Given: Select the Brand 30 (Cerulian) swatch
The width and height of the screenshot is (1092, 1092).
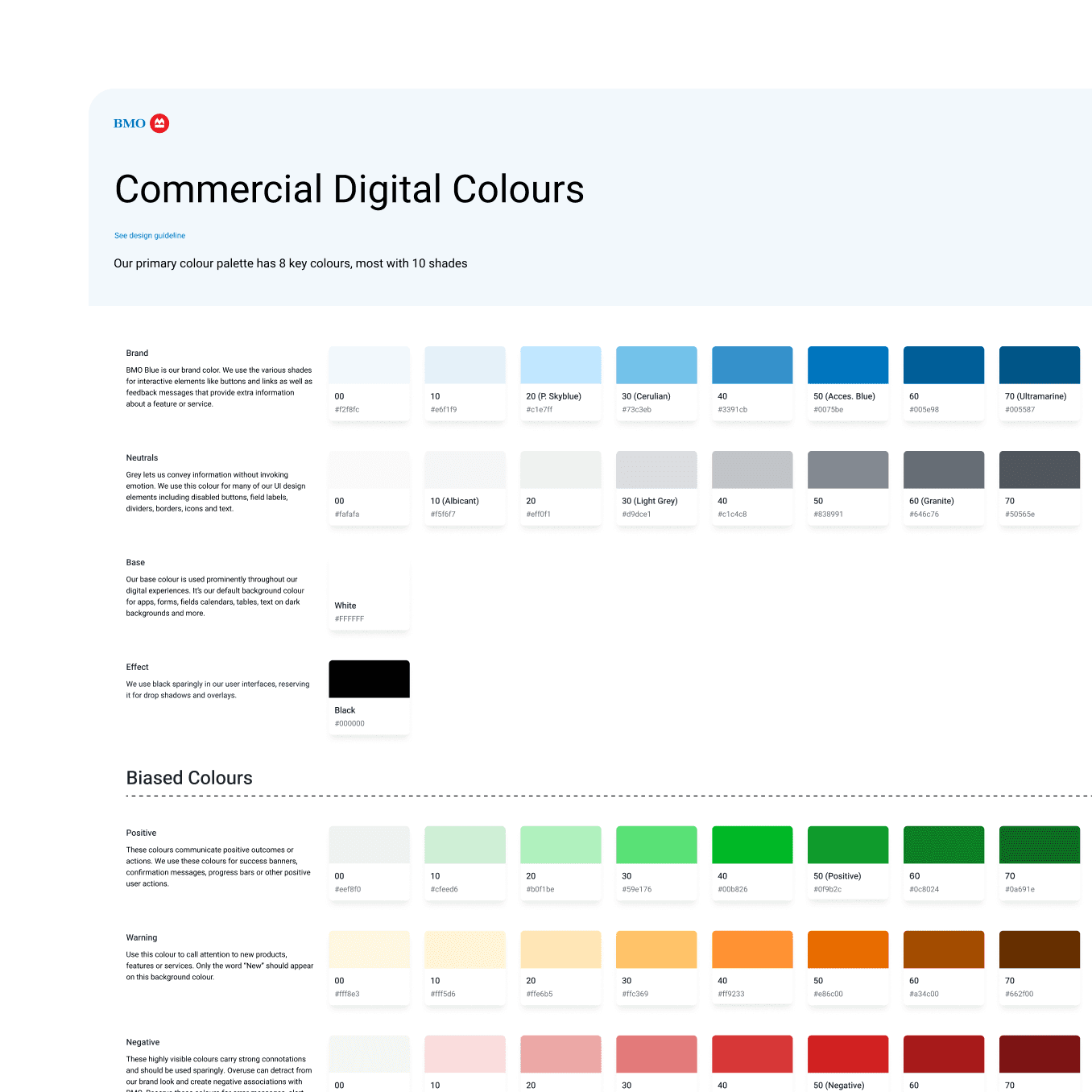Looking at the screenshot, I should pos(656,365).
